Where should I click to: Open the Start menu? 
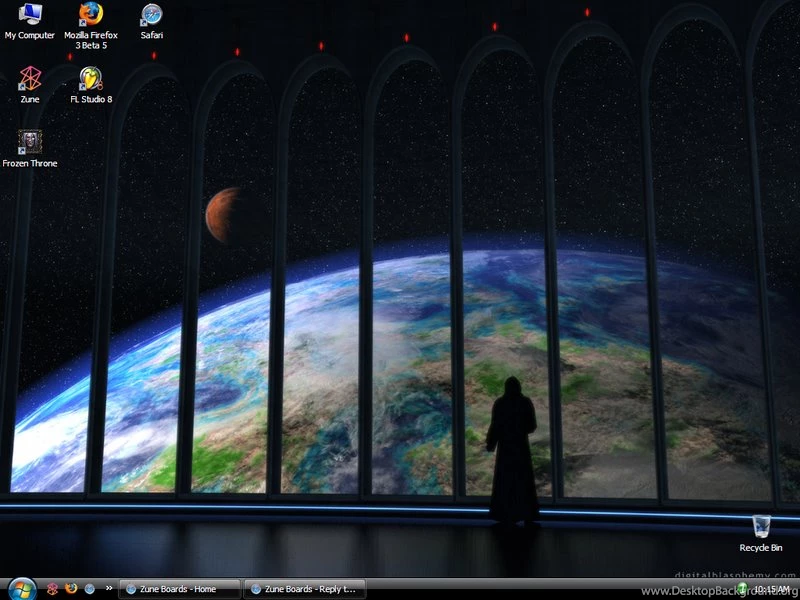pos(20,589)
